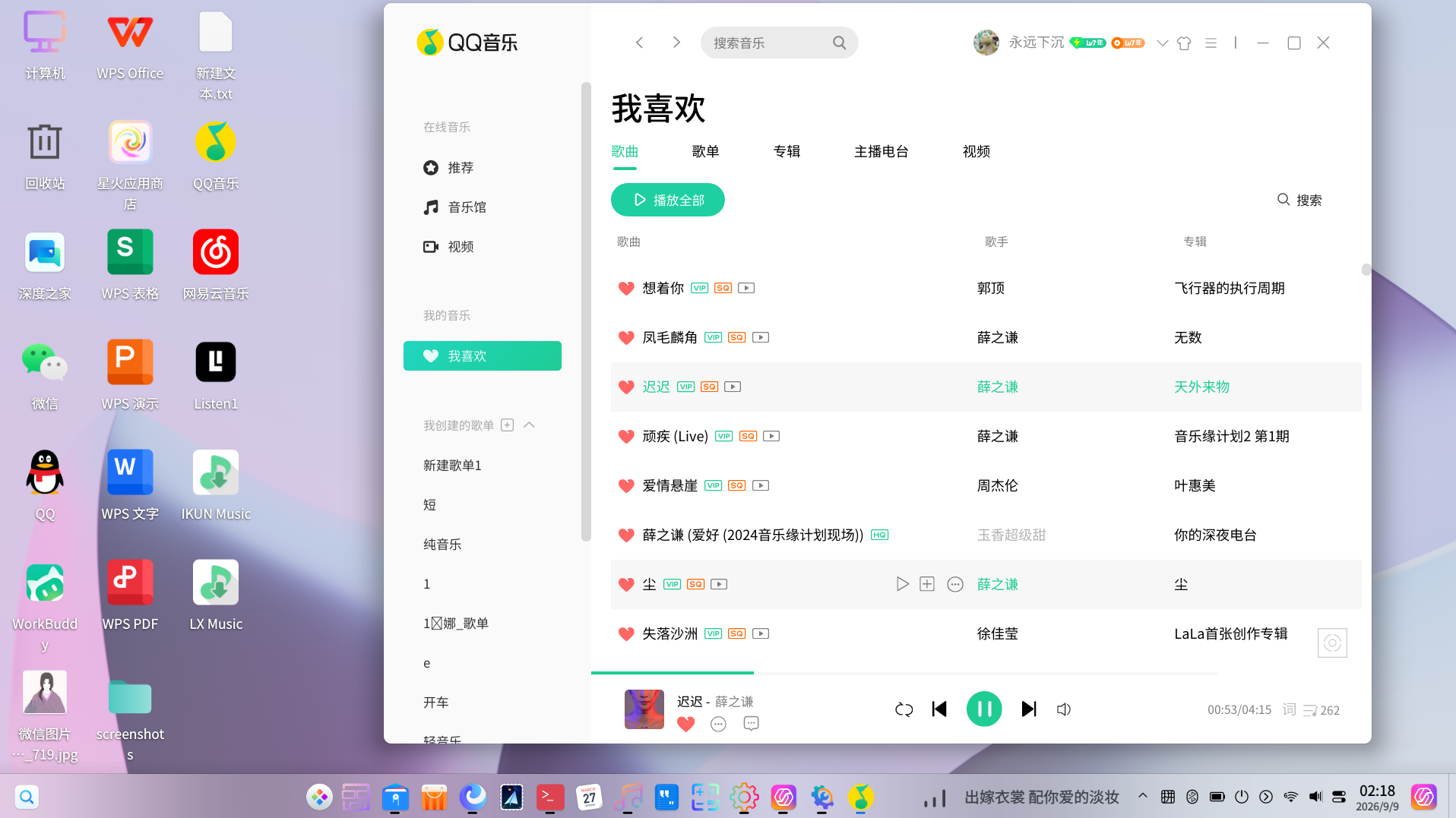
Task: Add 尘 to playlist with plus icon
Action: (x=927, y=584)
